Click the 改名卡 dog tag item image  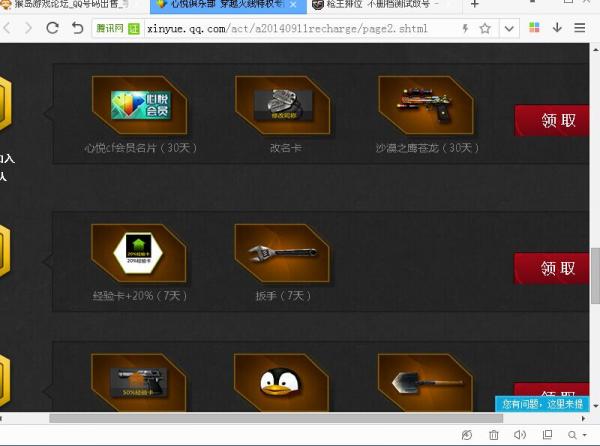(283, 105)
